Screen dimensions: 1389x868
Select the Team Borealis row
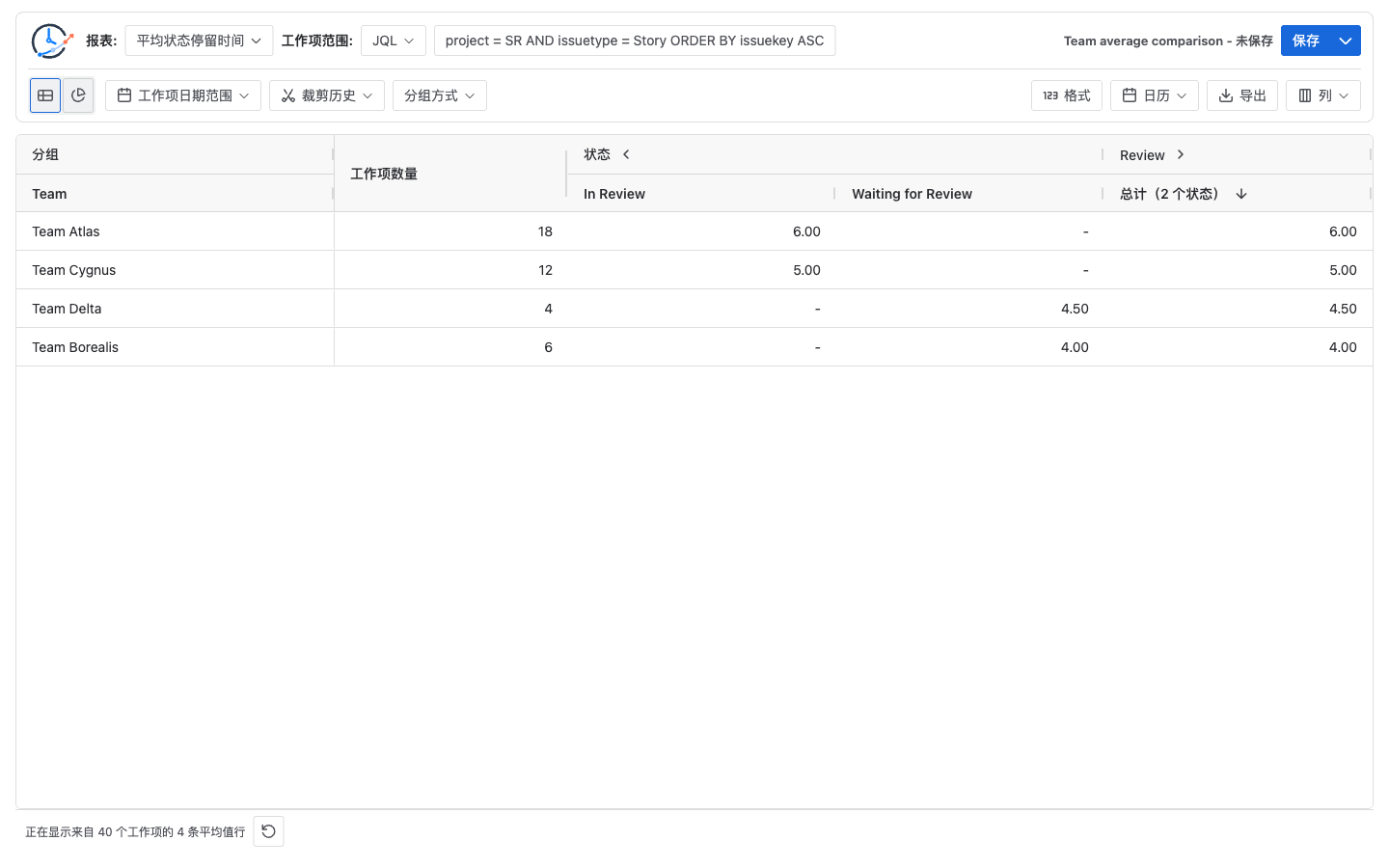pos(694,347)
